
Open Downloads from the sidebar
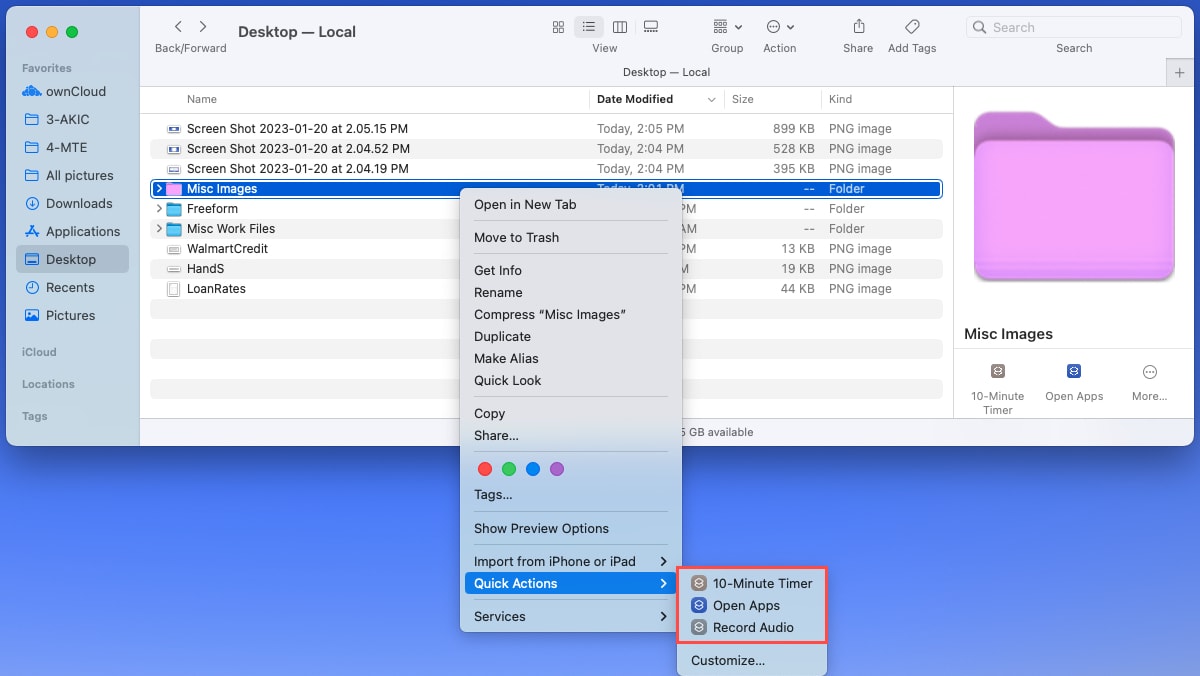coord(76,203)
